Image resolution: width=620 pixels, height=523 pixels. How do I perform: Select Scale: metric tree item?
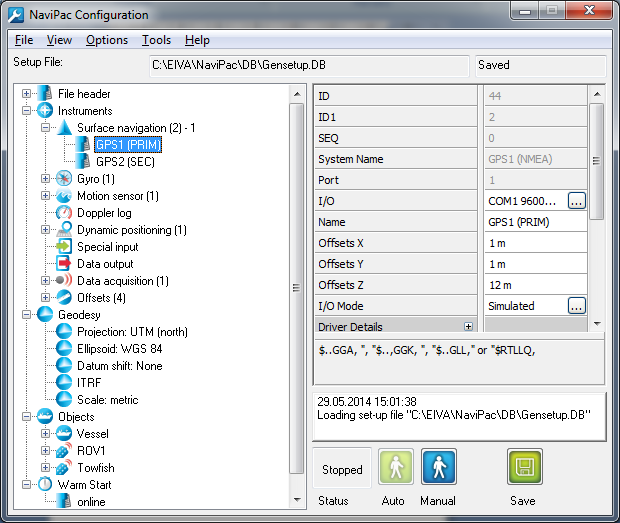pos(108,400)
